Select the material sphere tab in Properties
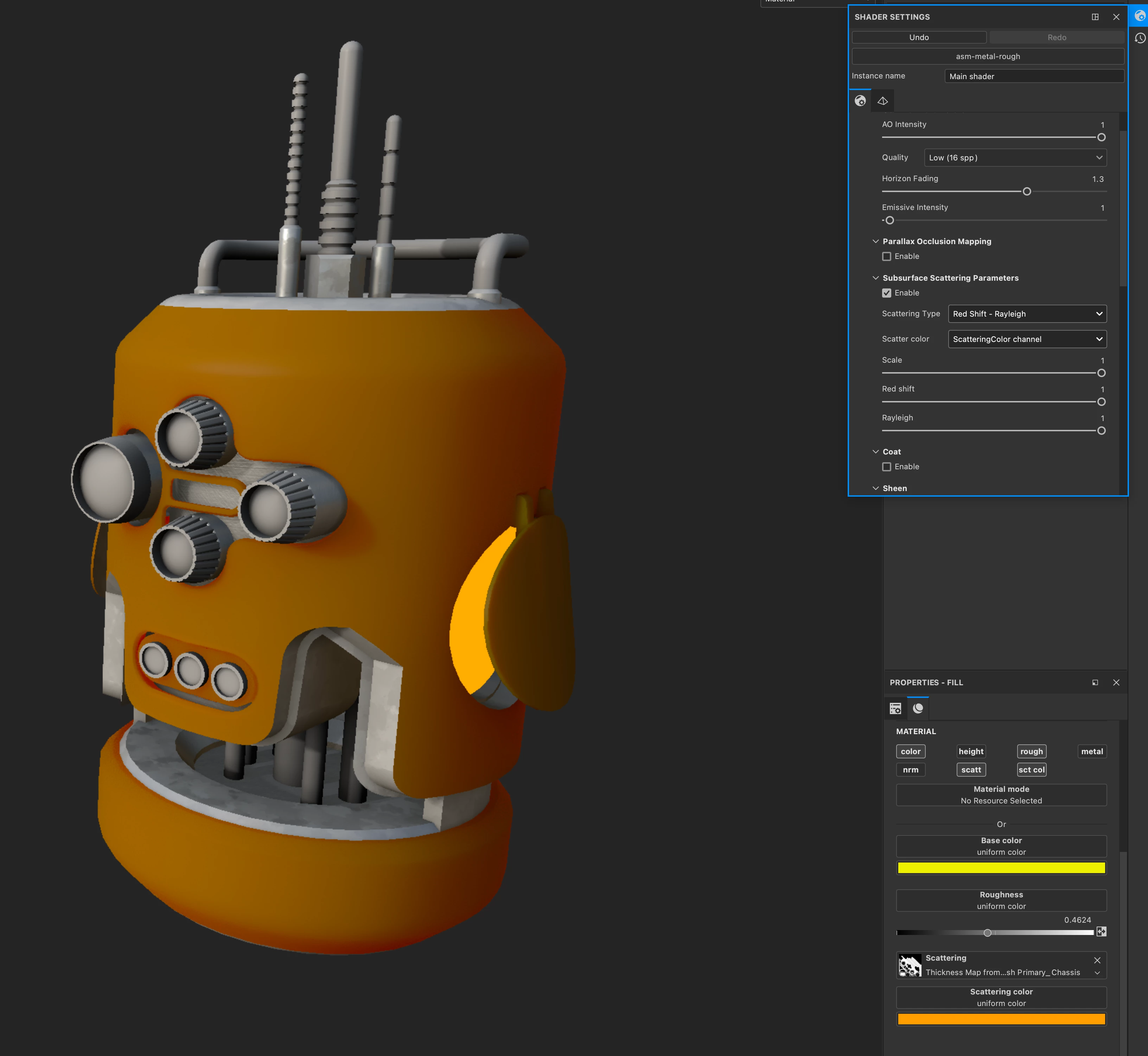This screenshot has height=1056, width=1148. click(x=918, y=708)
